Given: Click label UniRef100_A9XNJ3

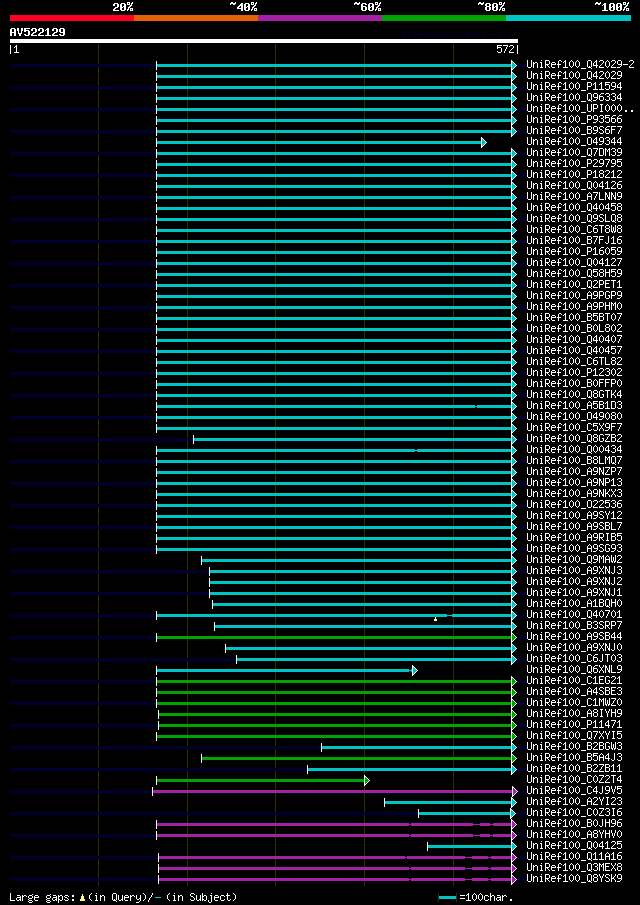Looking at the screenshot, I should point(574,571).
